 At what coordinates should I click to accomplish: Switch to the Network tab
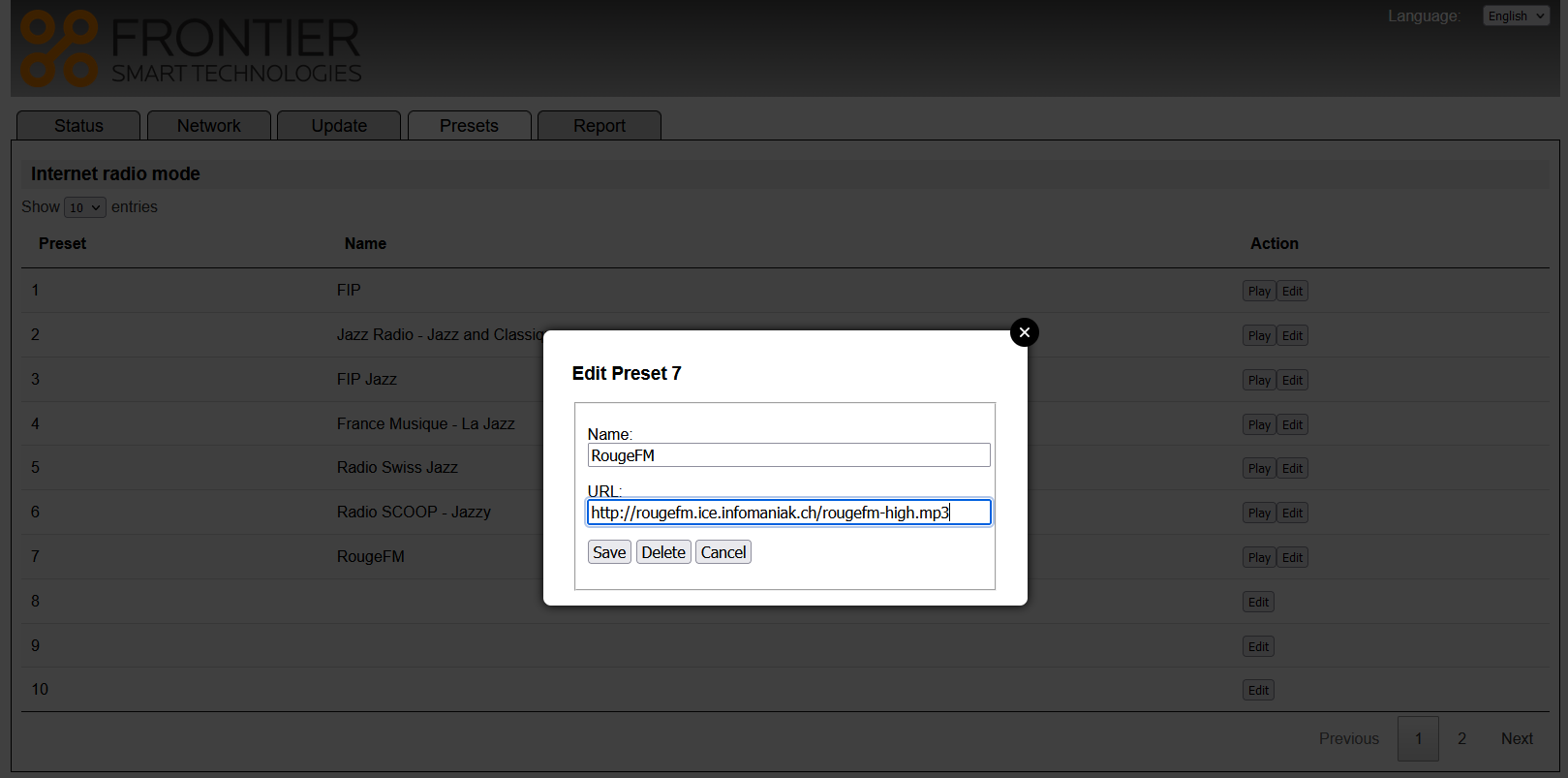click(x=209, y=126)
